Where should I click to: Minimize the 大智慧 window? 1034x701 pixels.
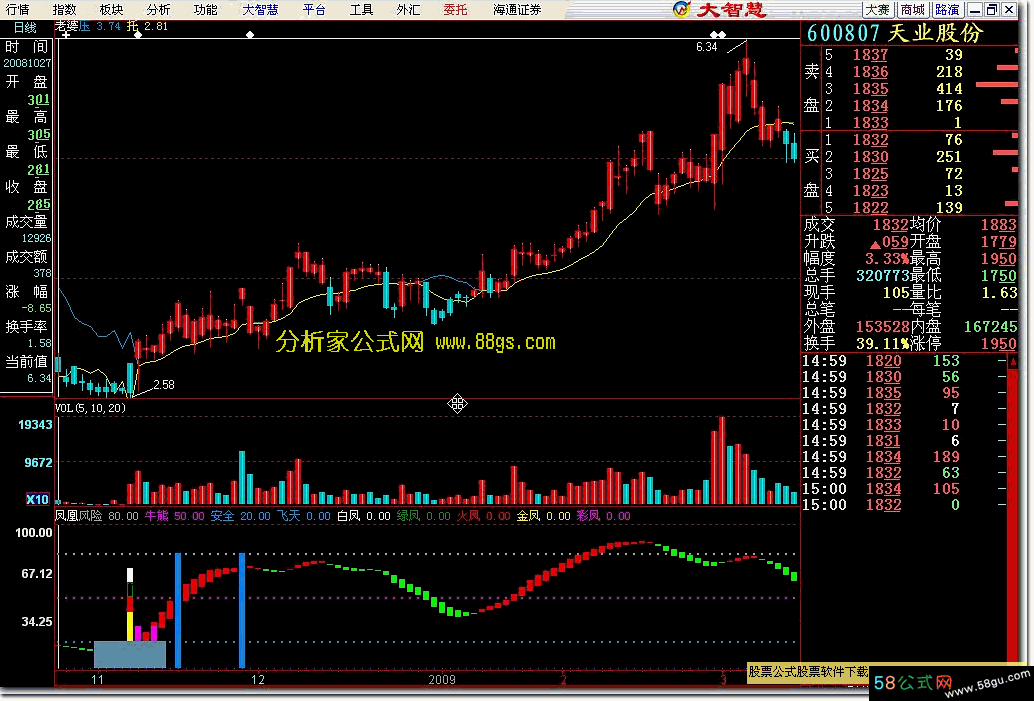tap(975, 9)
